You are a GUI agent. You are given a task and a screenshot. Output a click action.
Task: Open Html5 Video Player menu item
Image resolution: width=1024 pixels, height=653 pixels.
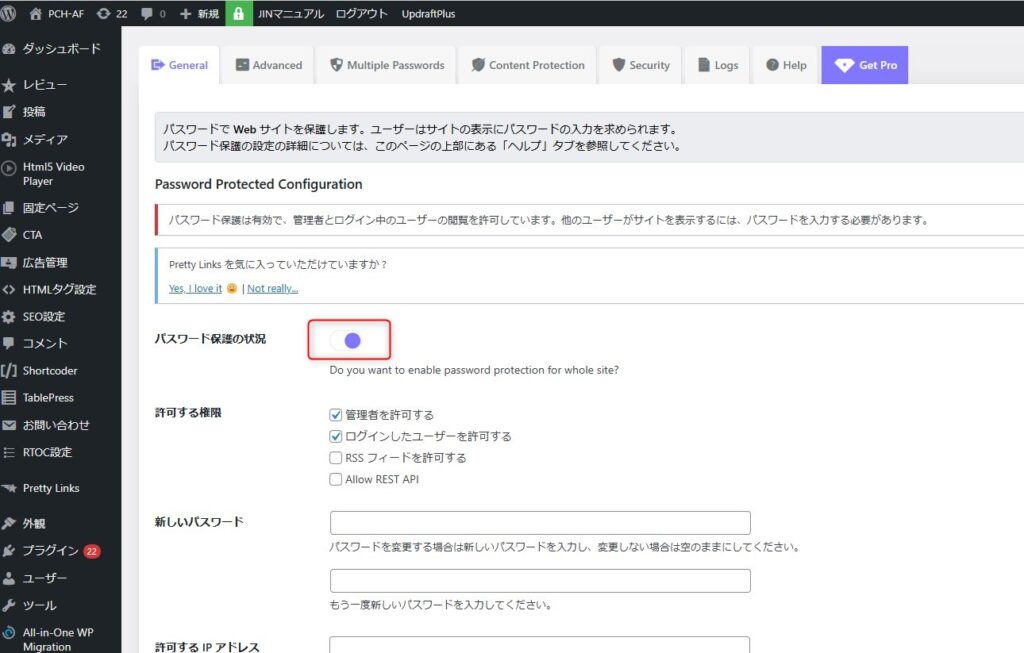point(52,174)
